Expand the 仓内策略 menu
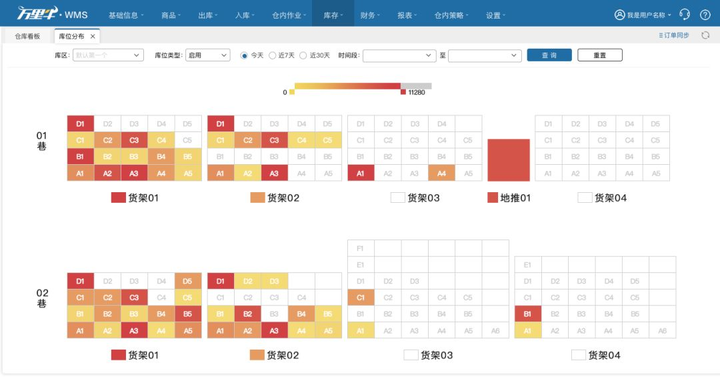This screenshot has height=377, width=720. pyautogui.click(x=451, y=15)
